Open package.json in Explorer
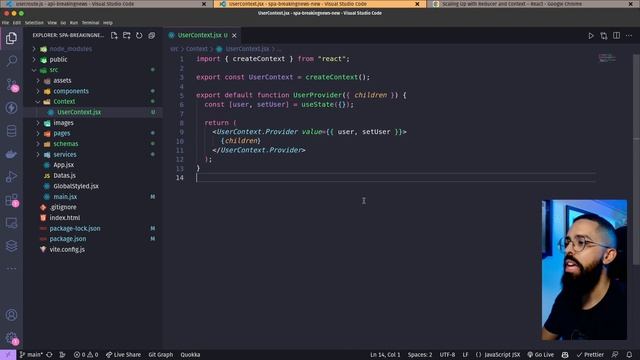 [x=68, y=239]
